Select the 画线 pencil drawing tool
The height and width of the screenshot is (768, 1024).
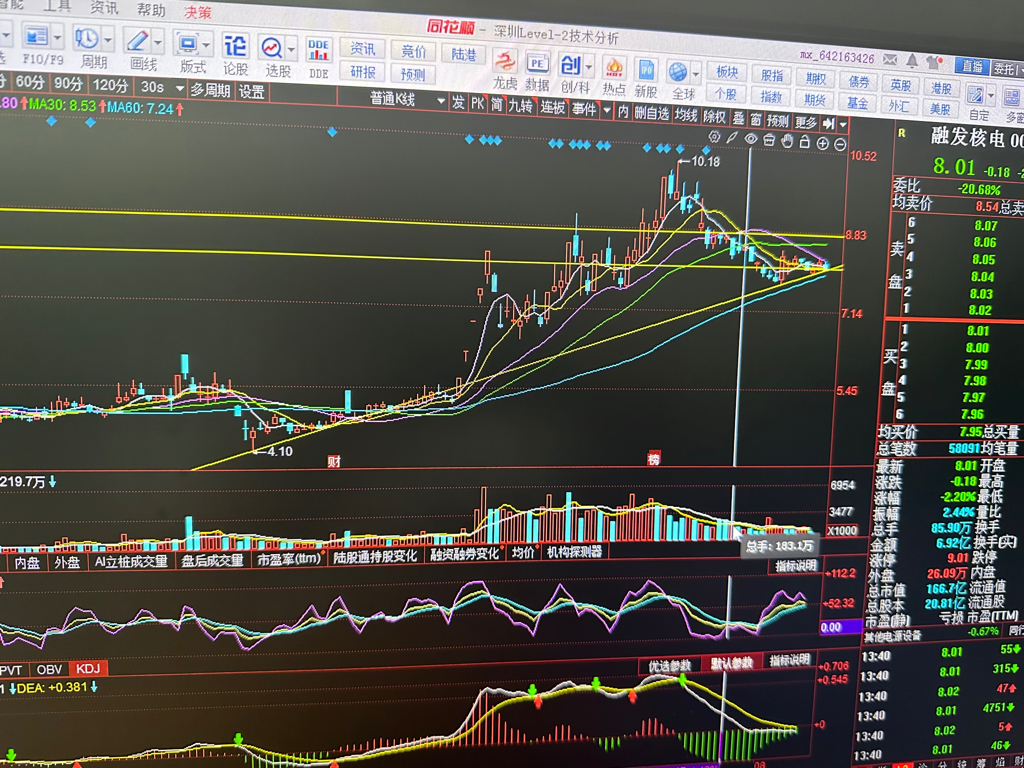137,40
